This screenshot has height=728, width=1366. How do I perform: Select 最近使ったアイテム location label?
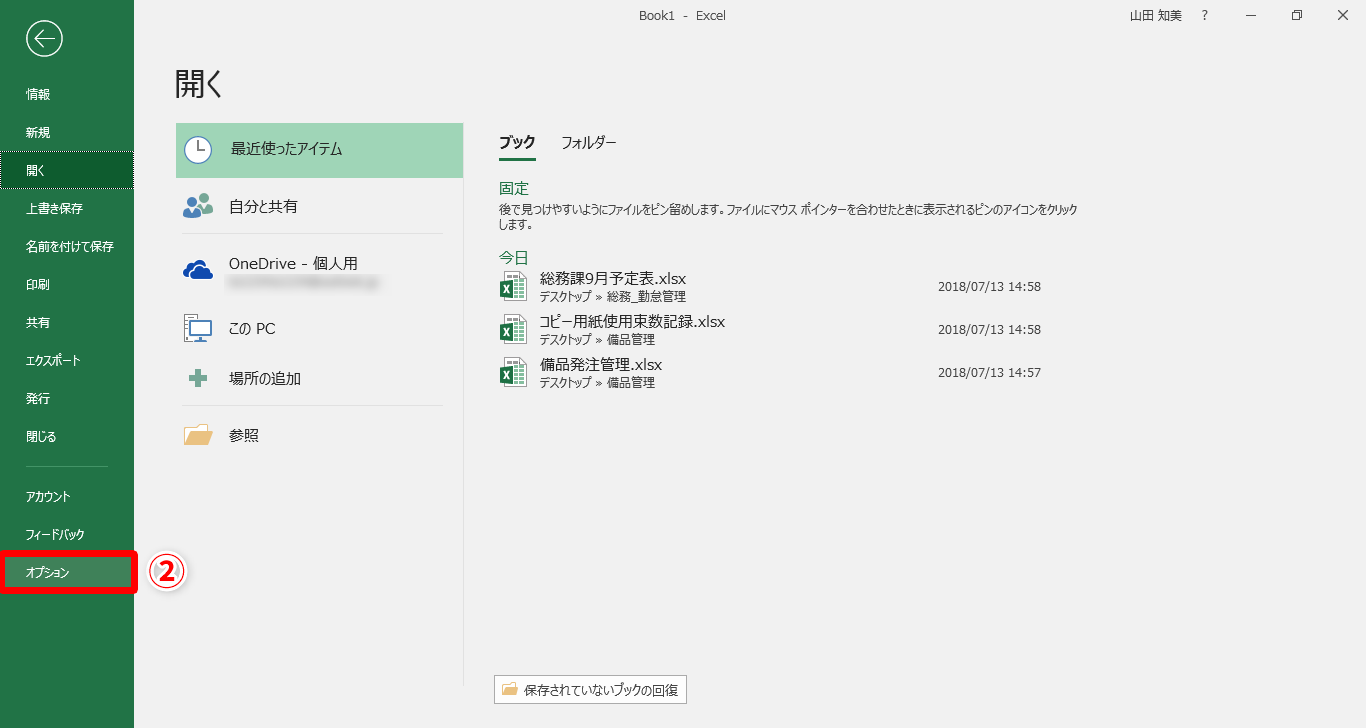point(286,149)
